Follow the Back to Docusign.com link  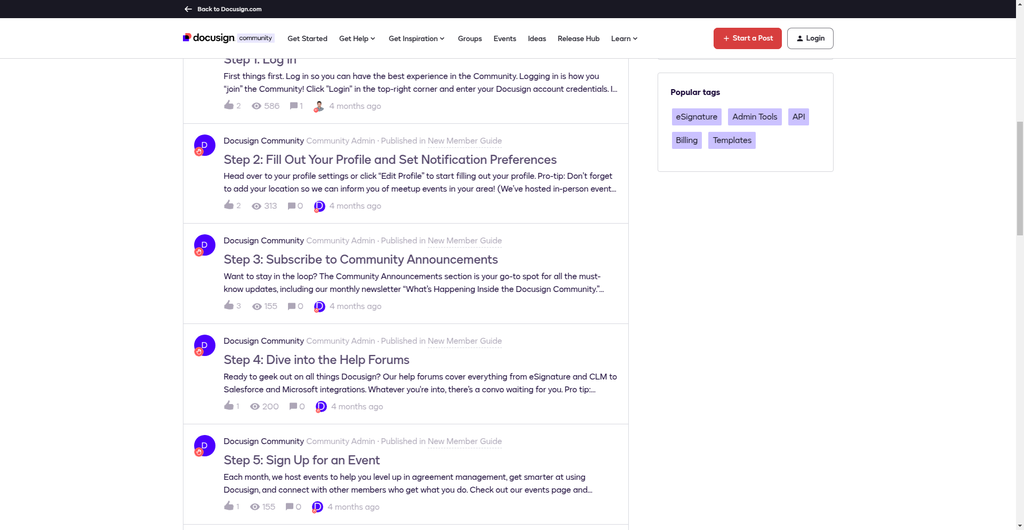pos(229,9)
